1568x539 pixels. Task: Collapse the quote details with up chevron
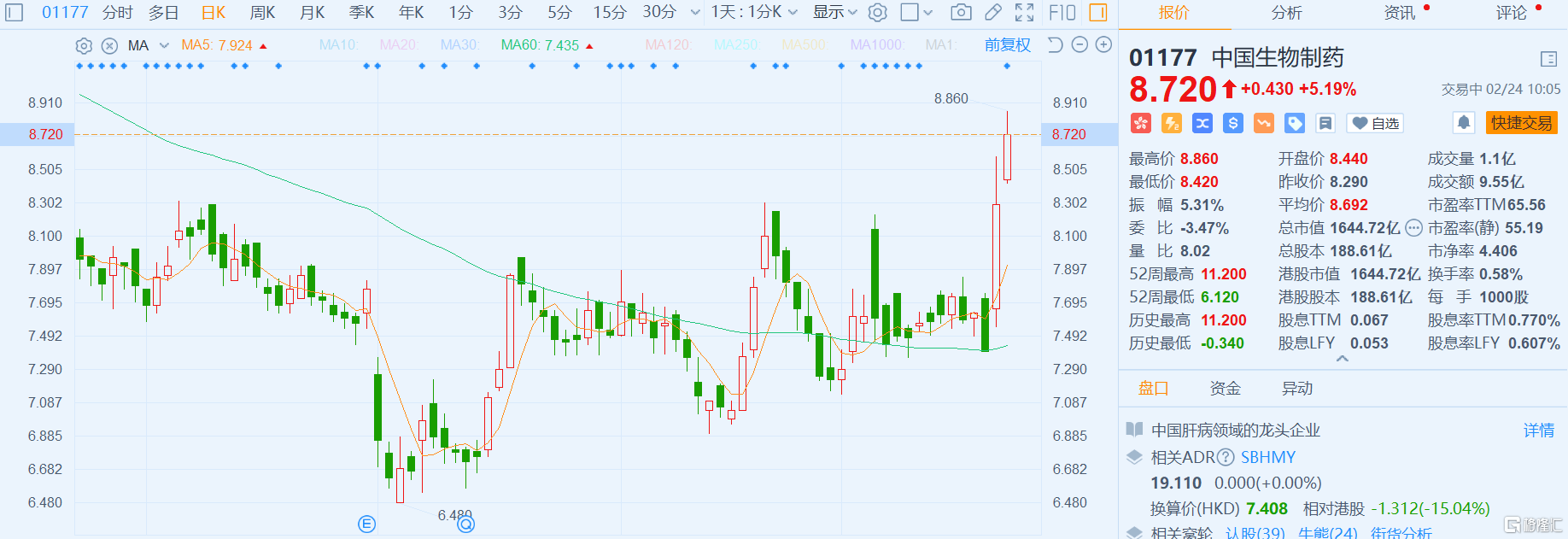(1342, 359)
